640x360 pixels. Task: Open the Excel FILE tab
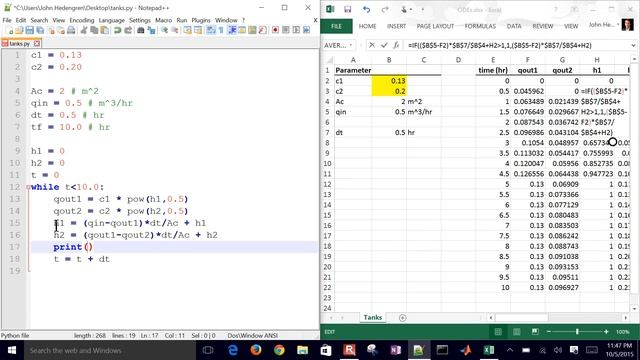pos(336,26)
